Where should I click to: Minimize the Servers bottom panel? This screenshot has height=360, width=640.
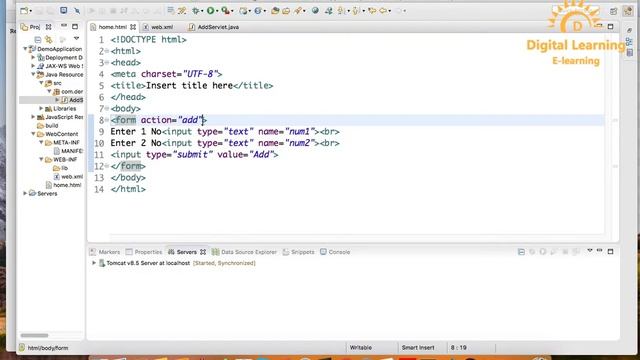click(600, 251)
